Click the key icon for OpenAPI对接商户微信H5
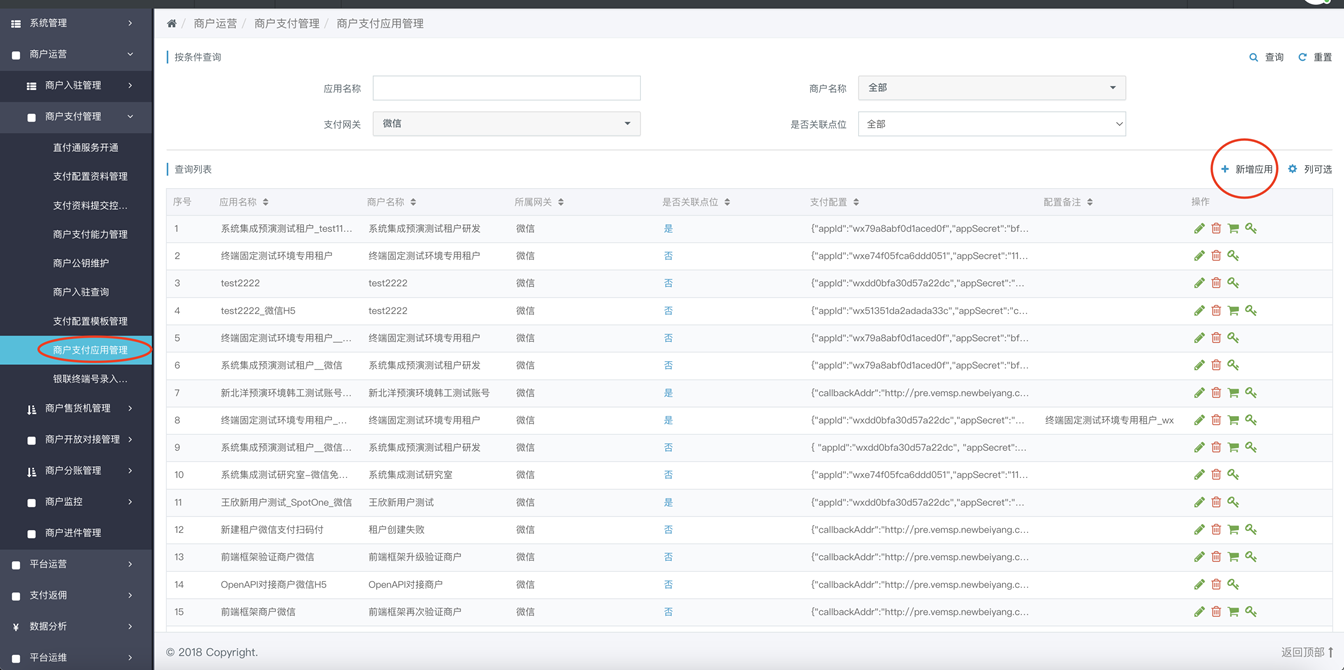The height and width of the screenshot is (670, 1344). pos(1233,584)
